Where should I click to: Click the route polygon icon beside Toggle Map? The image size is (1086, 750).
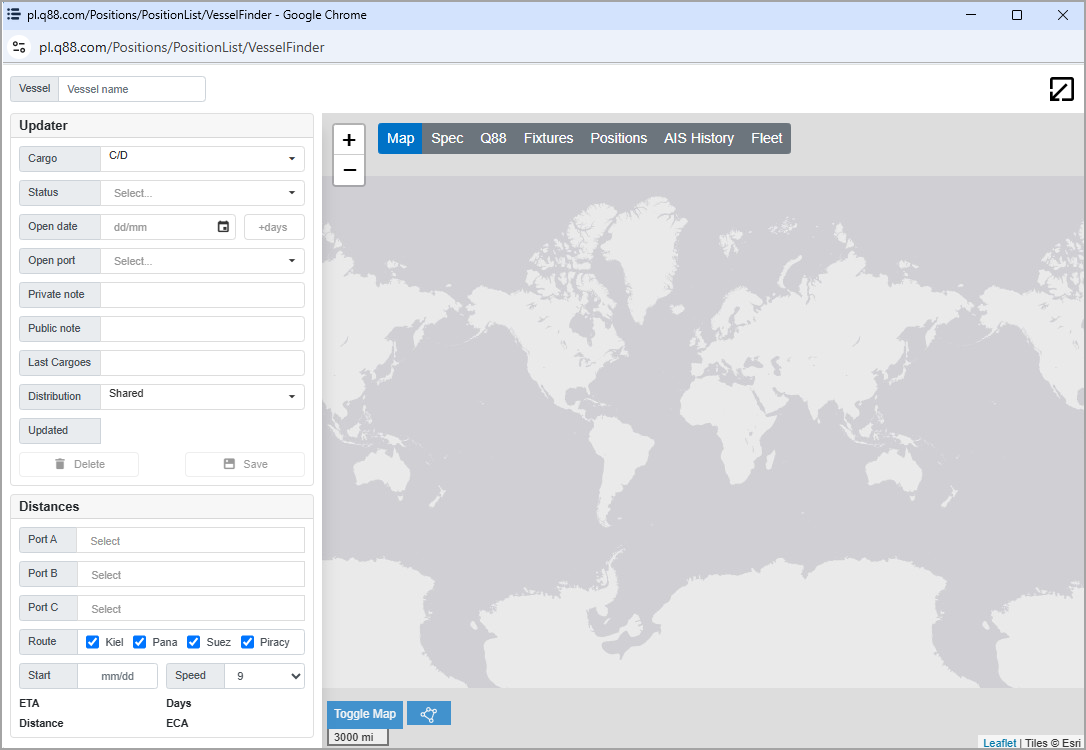tap(429, 714)
